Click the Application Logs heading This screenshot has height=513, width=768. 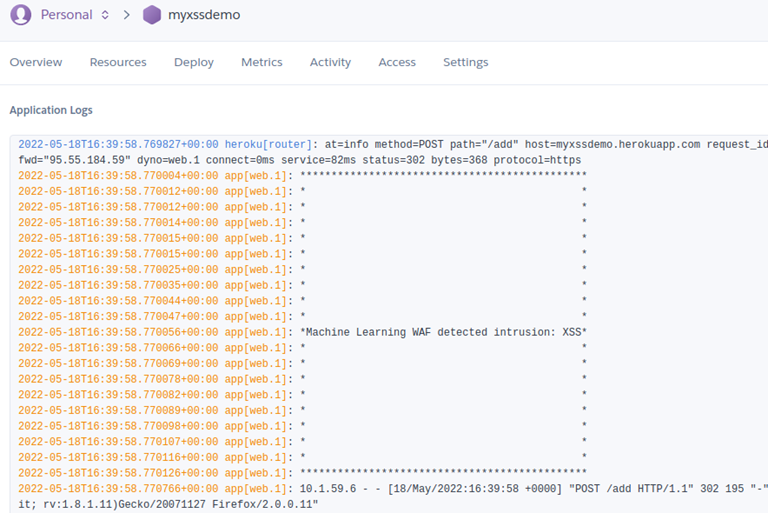(51, 110)
